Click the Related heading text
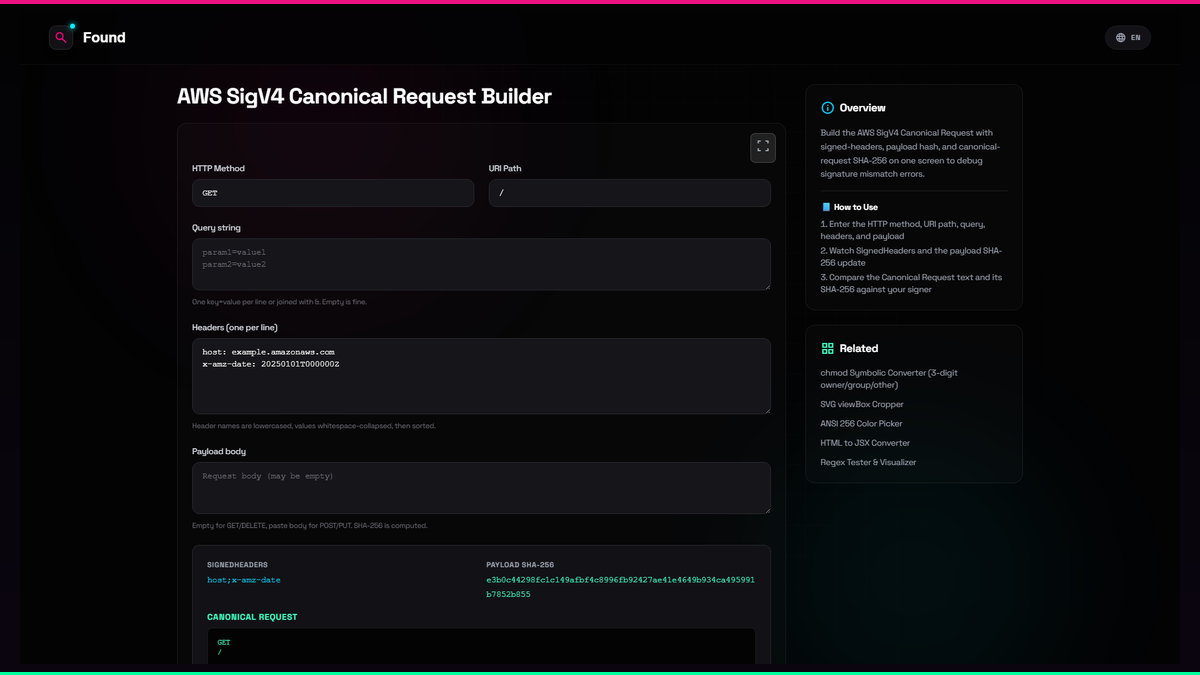This screenshot has width=1200, height=675. [859, 349]
